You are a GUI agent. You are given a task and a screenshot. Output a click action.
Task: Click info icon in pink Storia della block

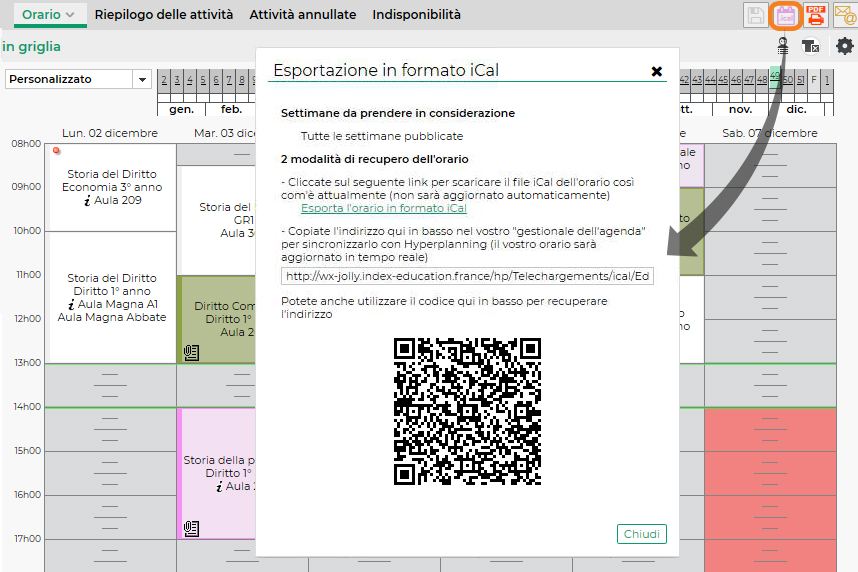point(219,487)
